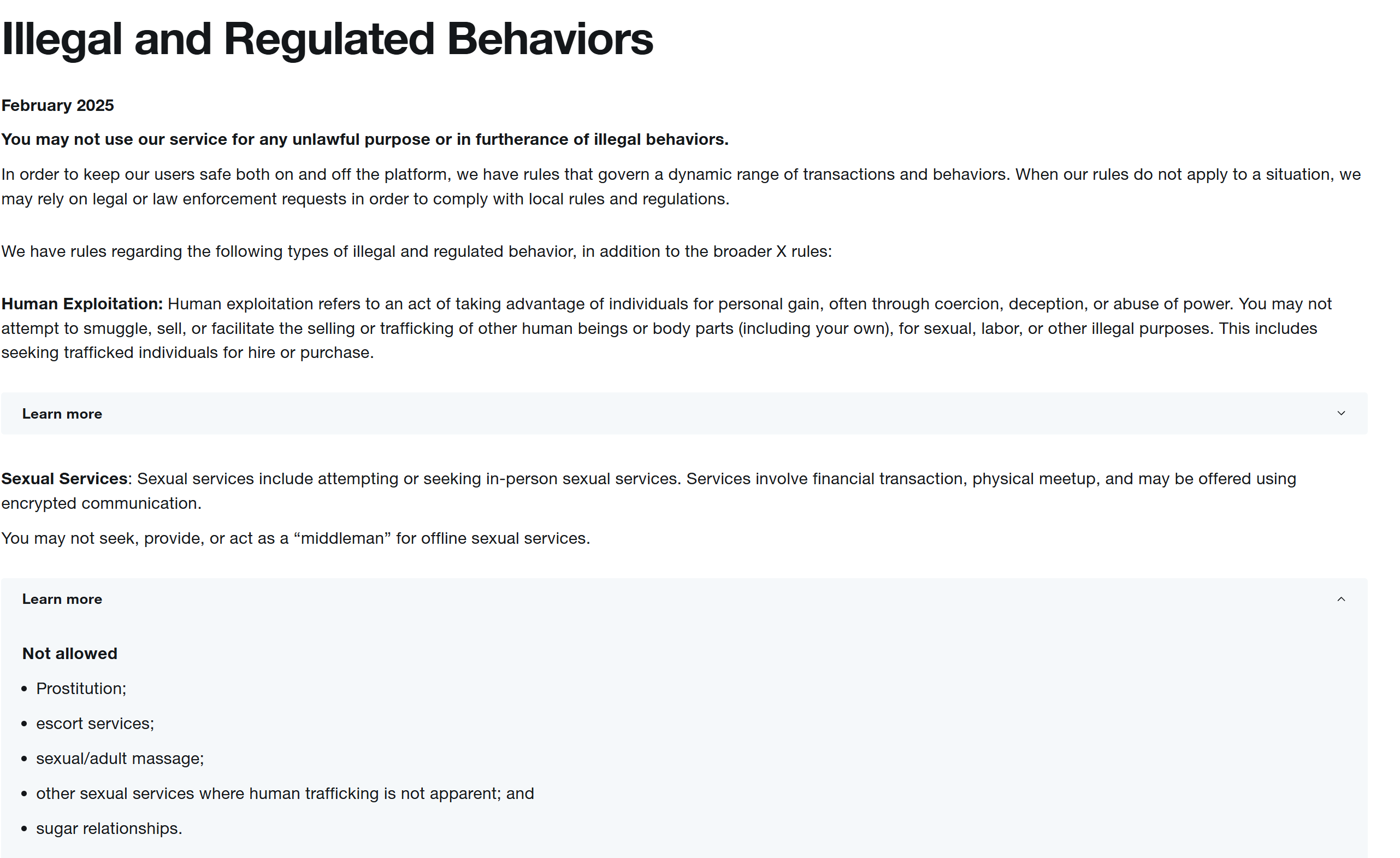Click the bold unlawful purpose policy statement
The height and width of the screenshot is (858, 1400).
coord(365,139)
